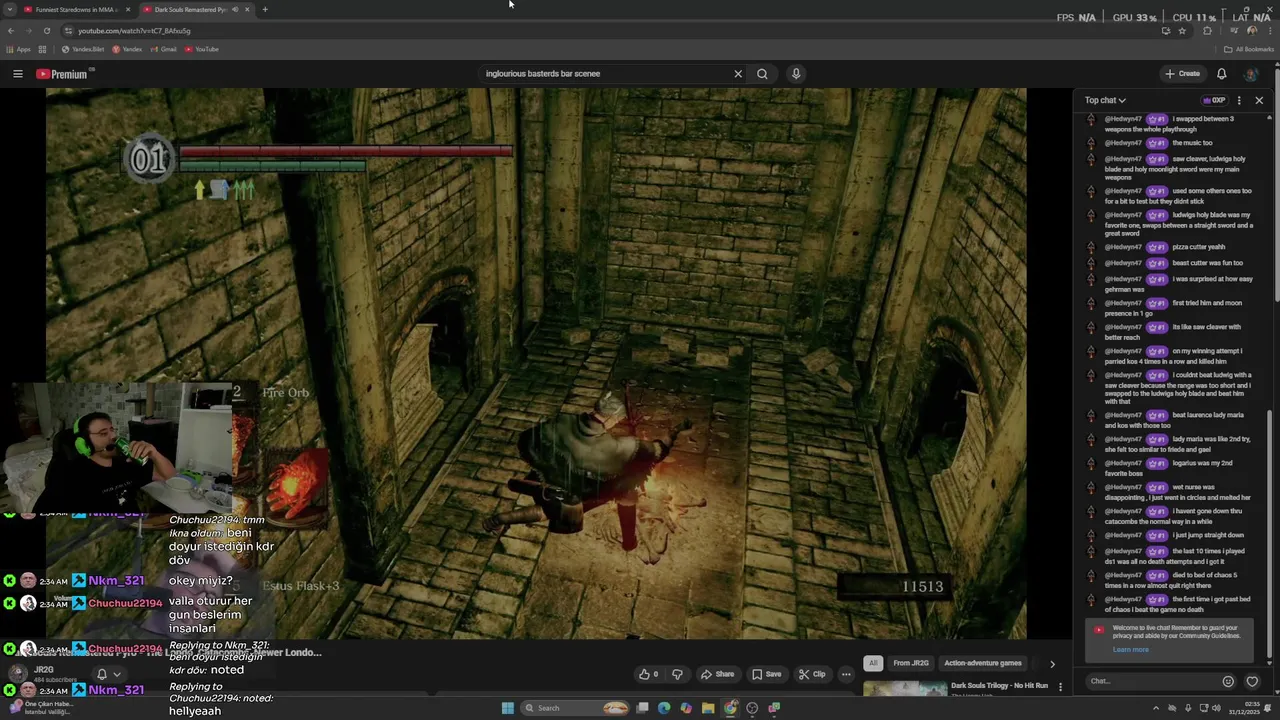This screenshot has height=720, width=1280.
Task: Open a new browser tab
Action: (265, 9)
